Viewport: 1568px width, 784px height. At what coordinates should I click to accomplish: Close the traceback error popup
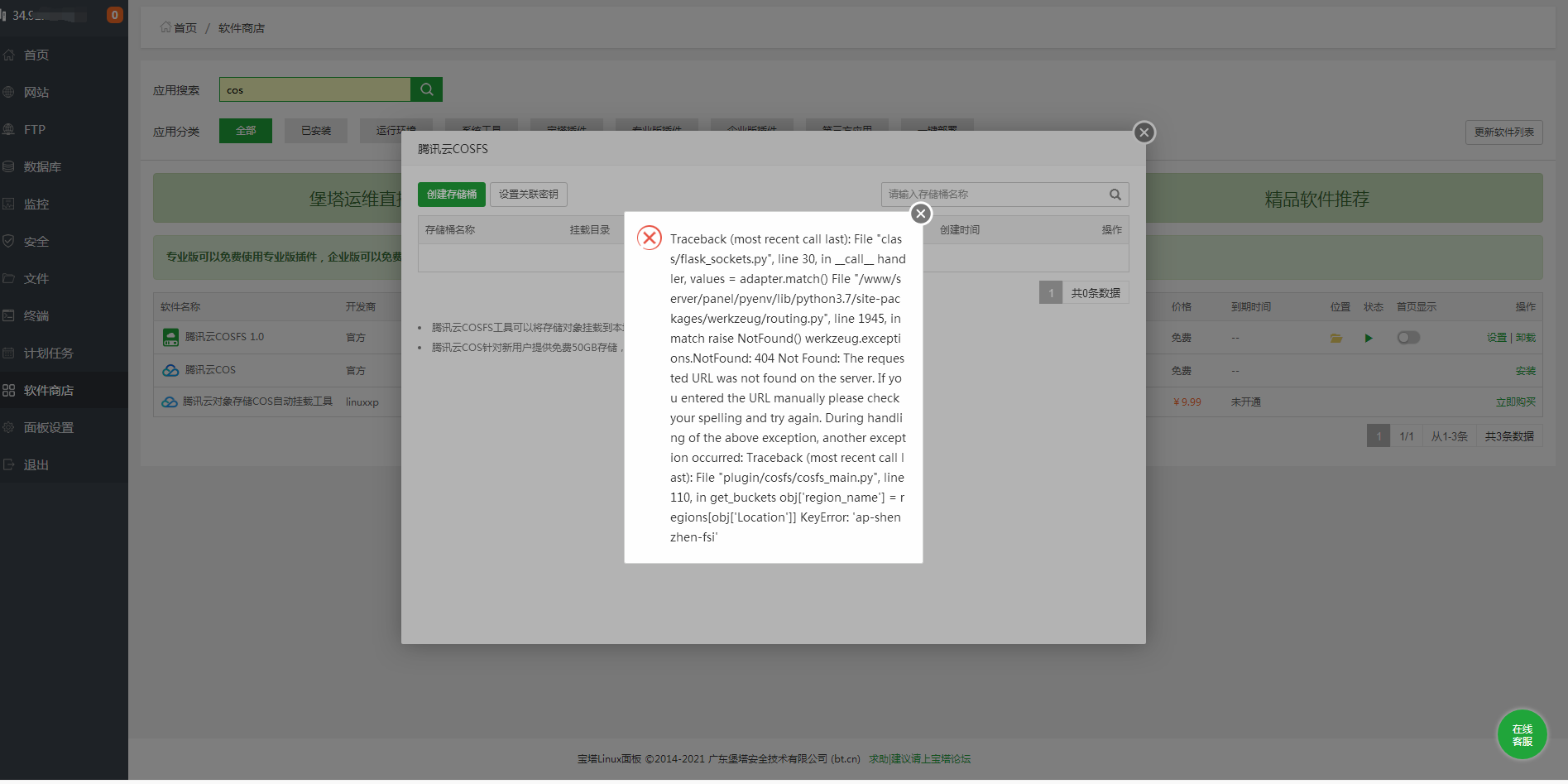pos(920,214)
